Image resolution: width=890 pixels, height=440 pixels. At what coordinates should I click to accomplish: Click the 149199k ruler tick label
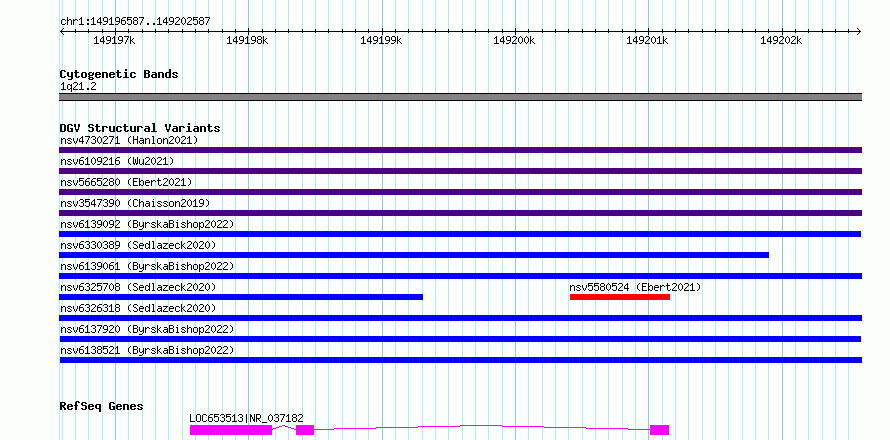pos(381,40)
